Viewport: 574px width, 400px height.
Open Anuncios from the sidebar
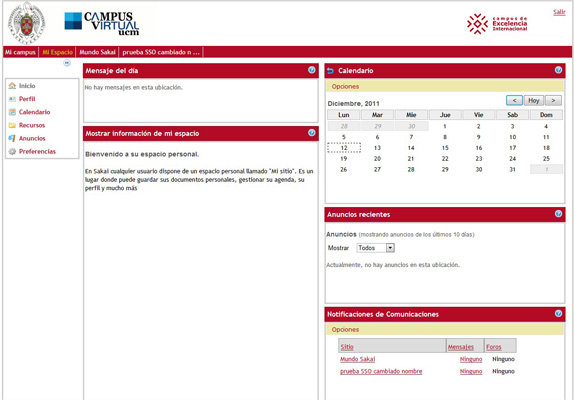point(32,138)
